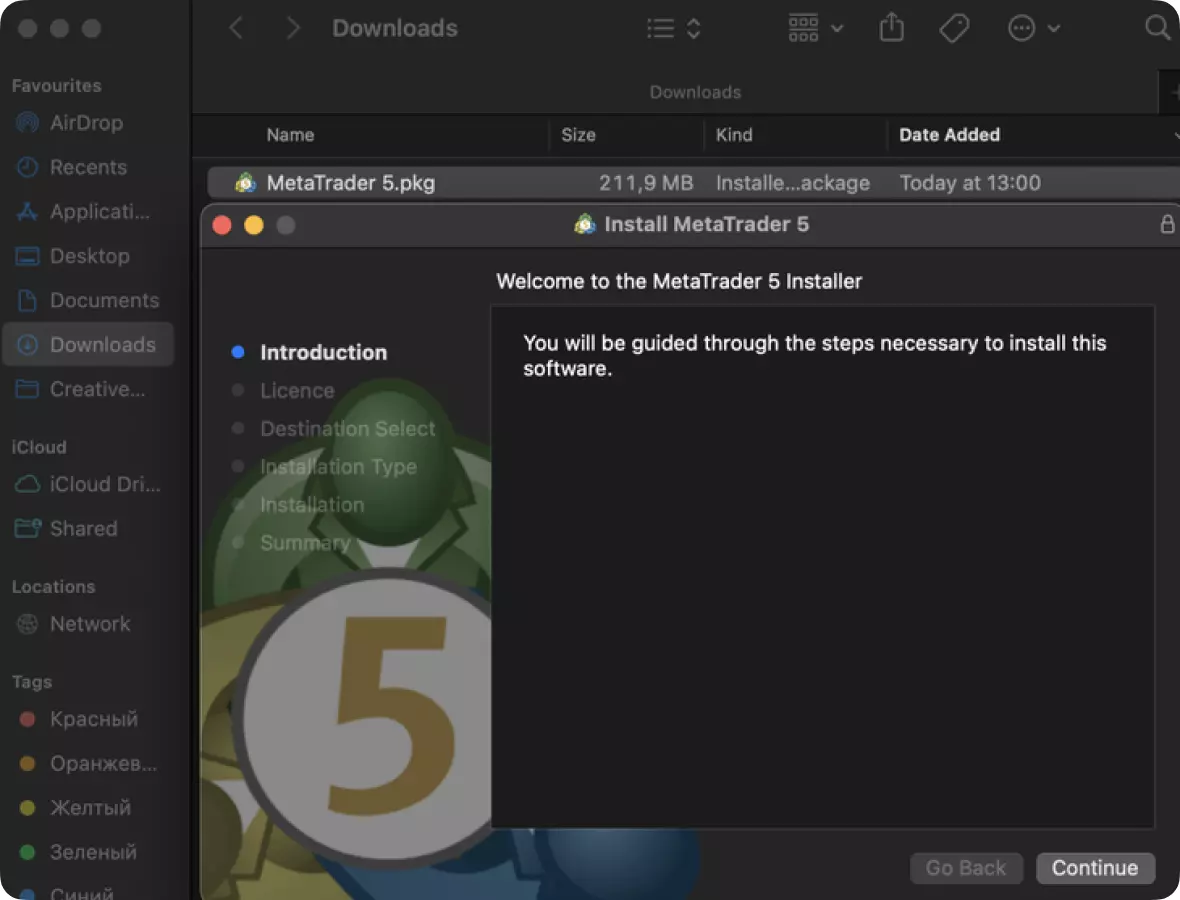Click the Documents sidebar entry
Viewport: 1180px width, 900px height.
coord(104,300)
